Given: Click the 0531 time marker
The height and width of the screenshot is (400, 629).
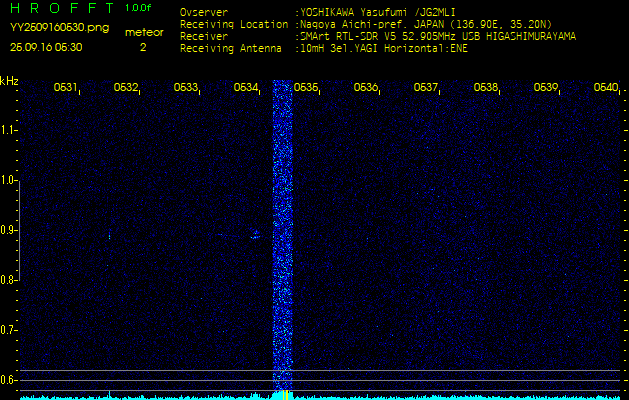Looking at the screenshot, I should coord(65,87).
